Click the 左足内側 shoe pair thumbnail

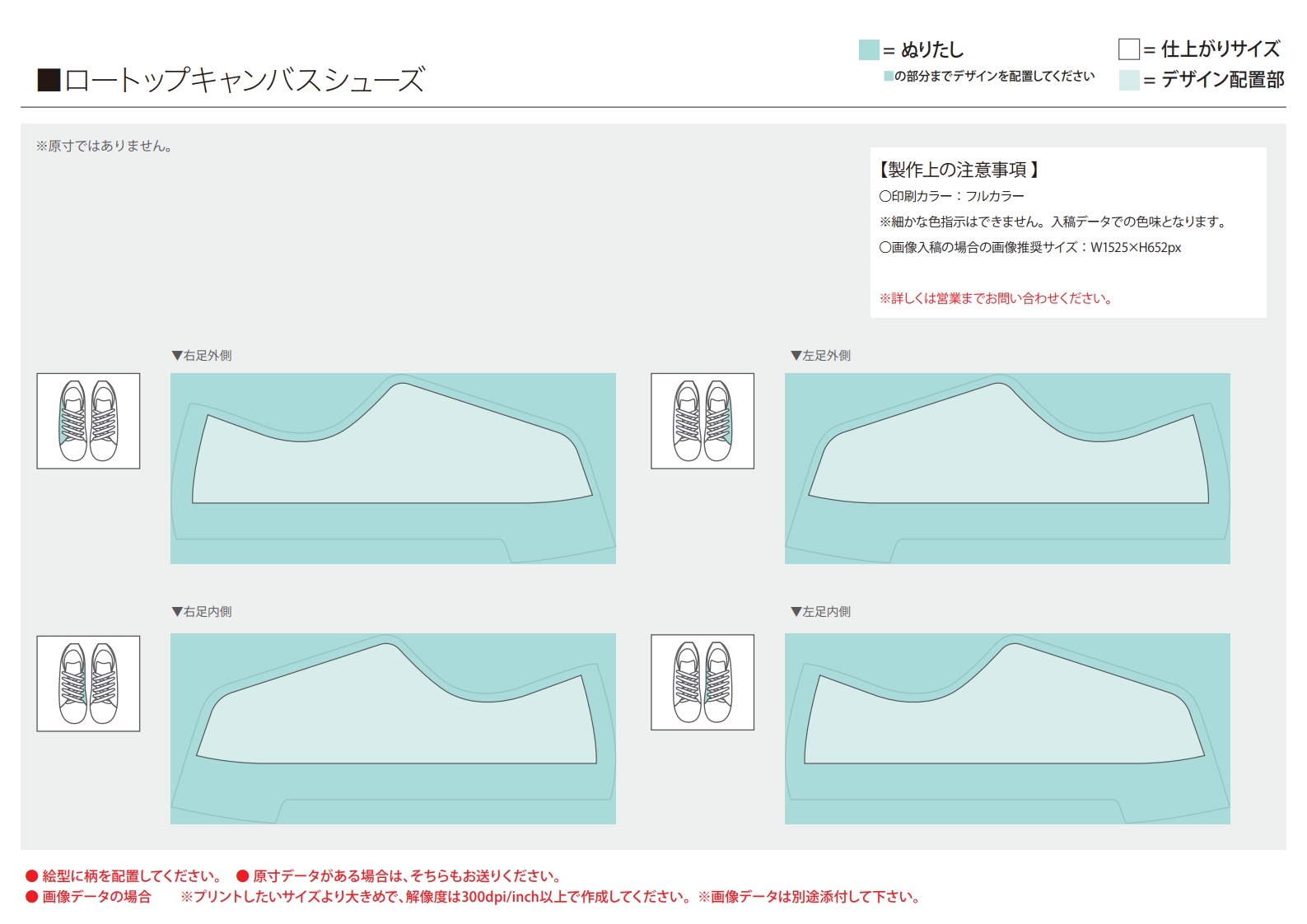tap(703, 683)
